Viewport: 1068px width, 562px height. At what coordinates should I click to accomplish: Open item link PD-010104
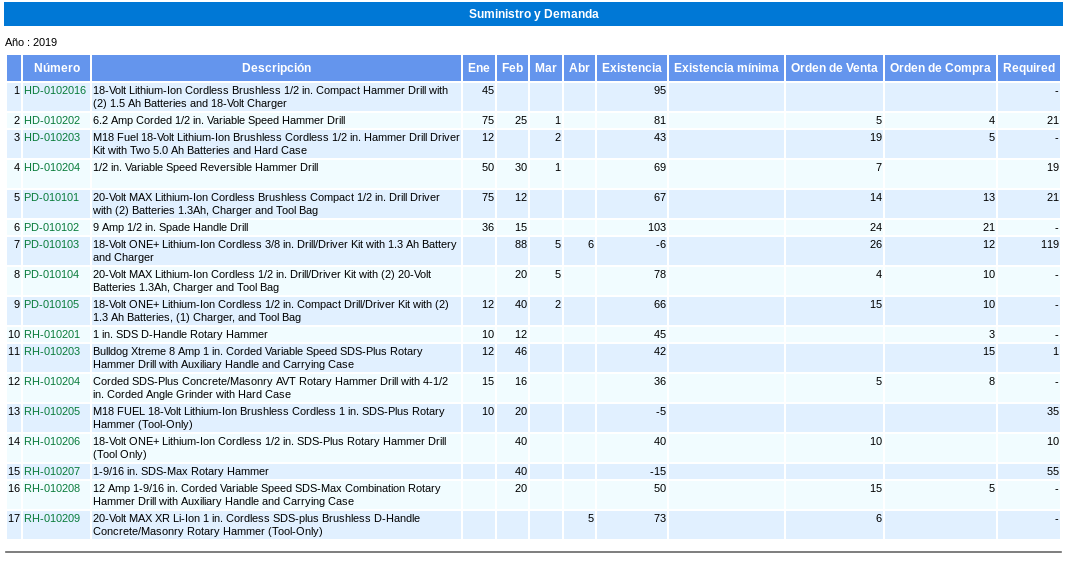click(51, 274)
